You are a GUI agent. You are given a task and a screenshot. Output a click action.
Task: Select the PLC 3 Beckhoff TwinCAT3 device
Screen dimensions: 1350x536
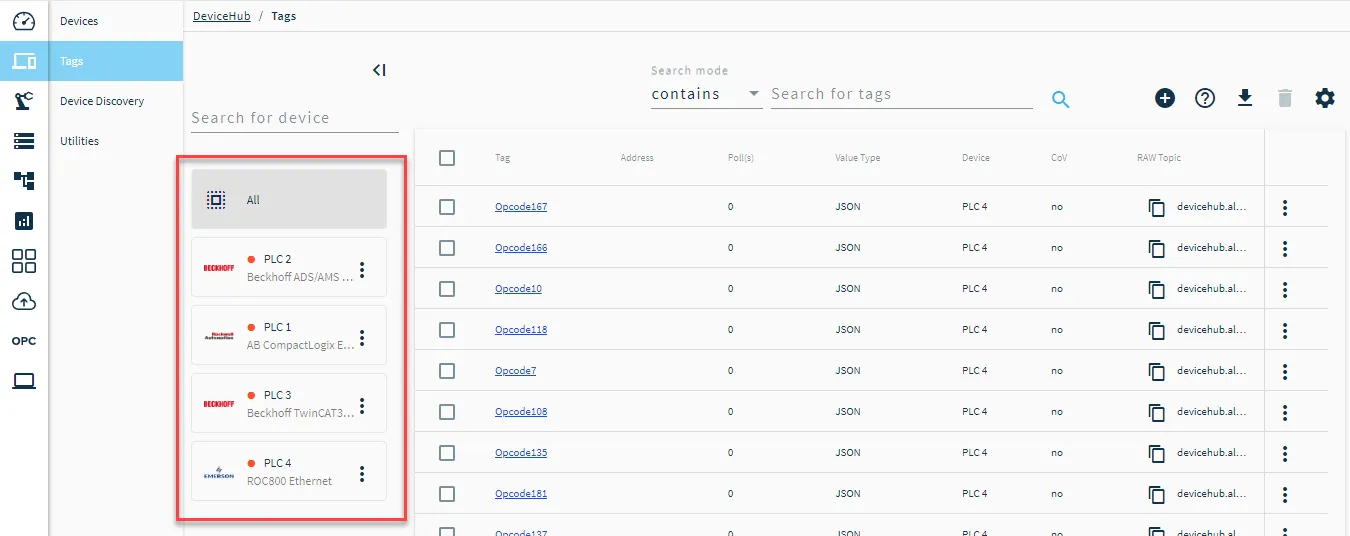coord(289,403)
